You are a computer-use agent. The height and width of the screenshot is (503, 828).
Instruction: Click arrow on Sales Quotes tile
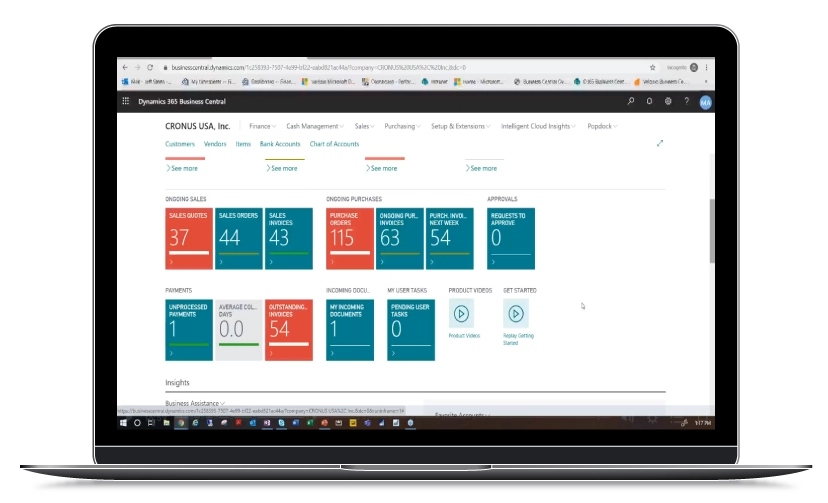point(171,262)
